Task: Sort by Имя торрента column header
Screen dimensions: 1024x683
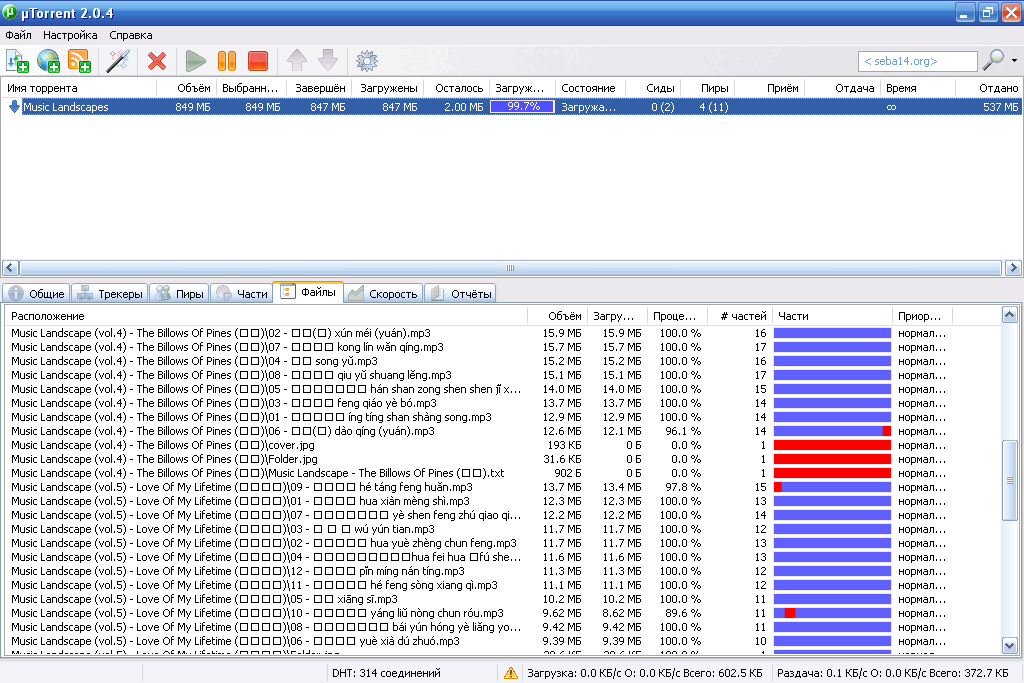Action: [80, 88]
